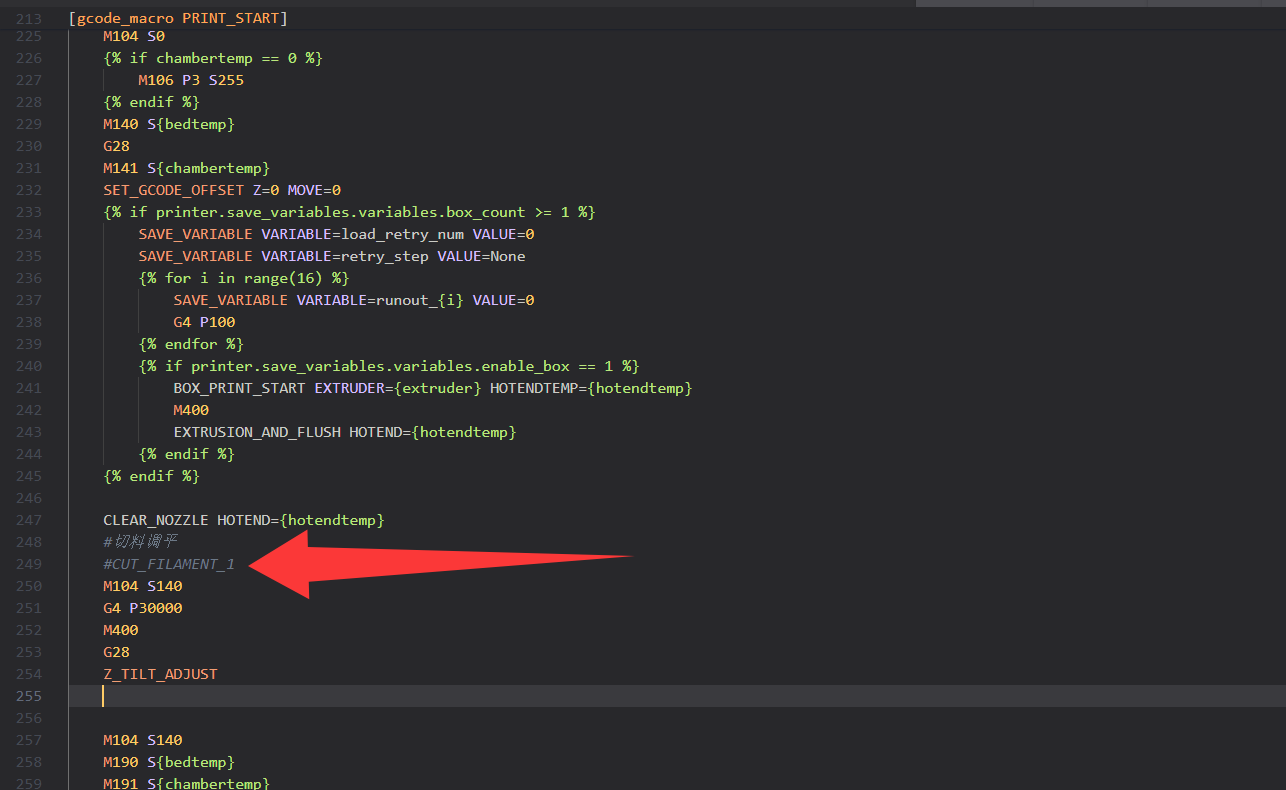Click line number 236 in the gutter
The image size is (1286, 790).
click(x=28, y=277)
